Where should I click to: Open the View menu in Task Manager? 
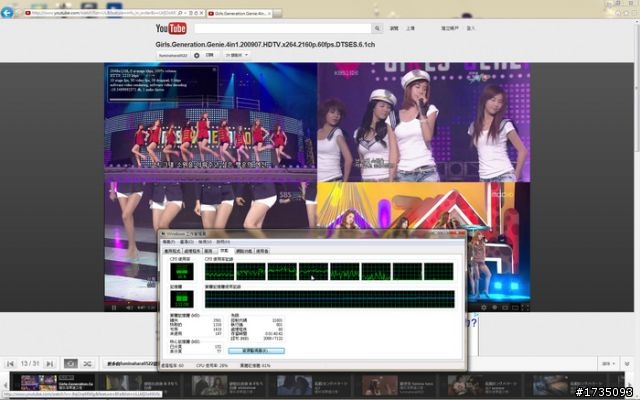204,242
